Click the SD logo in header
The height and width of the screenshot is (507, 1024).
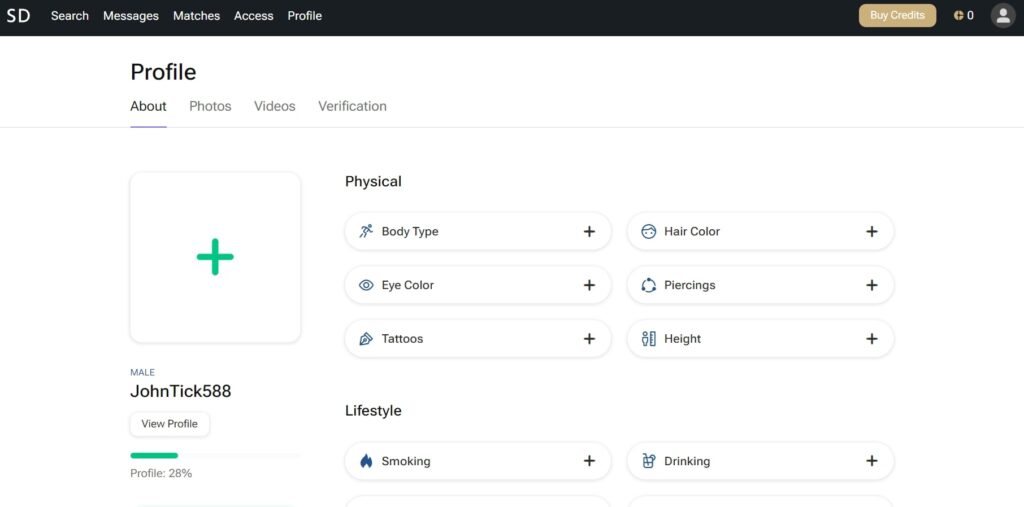(x=18, y=16)
